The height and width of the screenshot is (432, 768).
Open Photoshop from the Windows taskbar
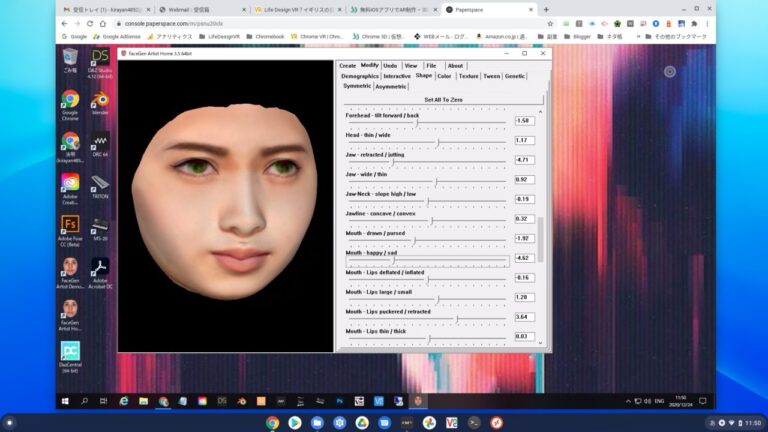[x=339, y=401]
